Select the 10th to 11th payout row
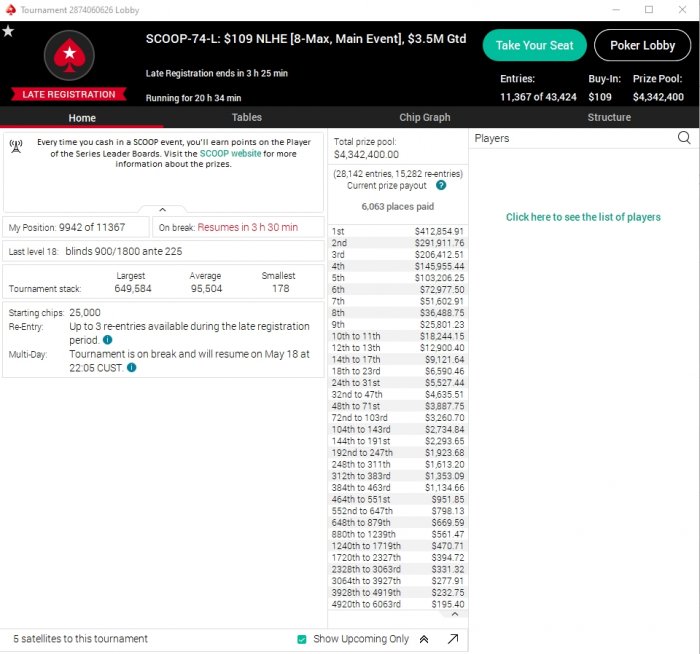This screenshot has width=700, height=654. pyautogui.click(x=397, y=336)
